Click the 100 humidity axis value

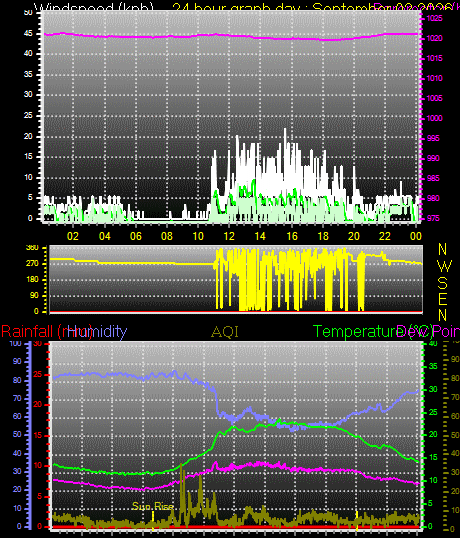coord(15,343)
